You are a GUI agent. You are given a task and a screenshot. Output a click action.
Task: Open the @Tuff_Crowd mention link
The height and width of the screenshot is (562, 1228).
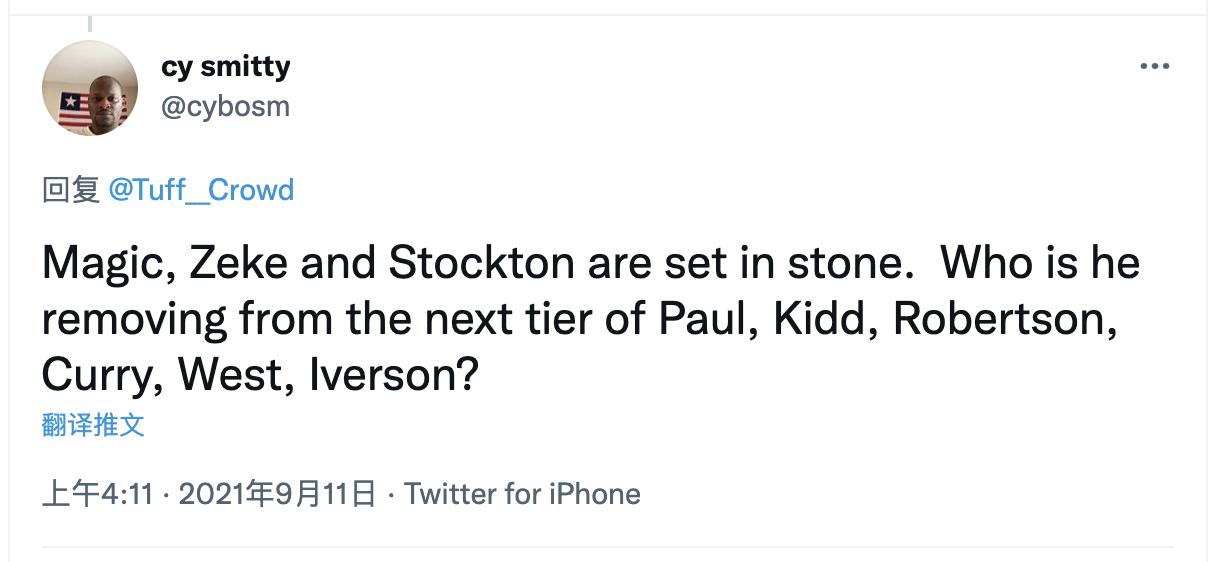point(201,190)
